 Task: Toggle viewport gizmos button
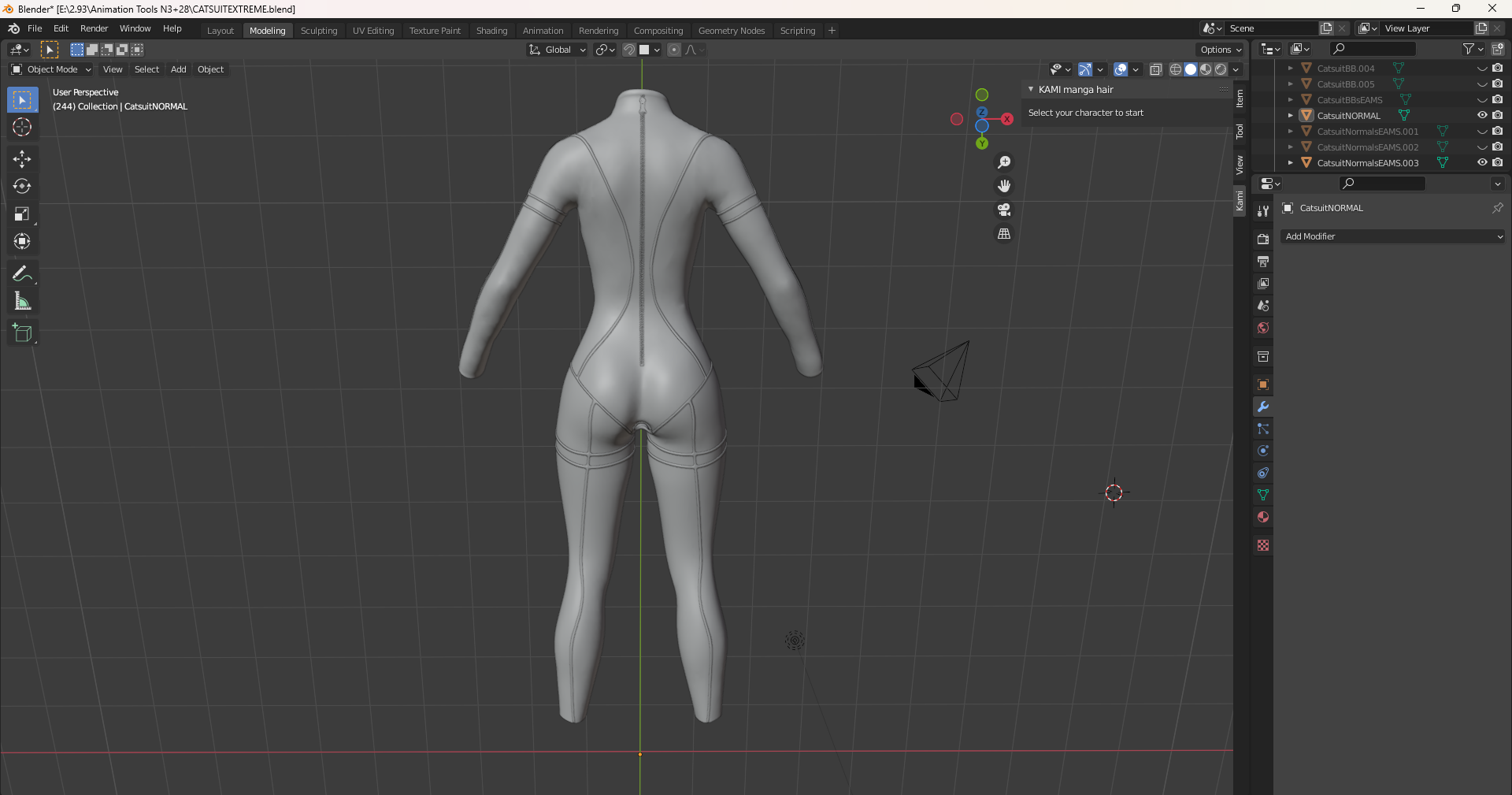pyautogui.click(x=1085, y=69)
